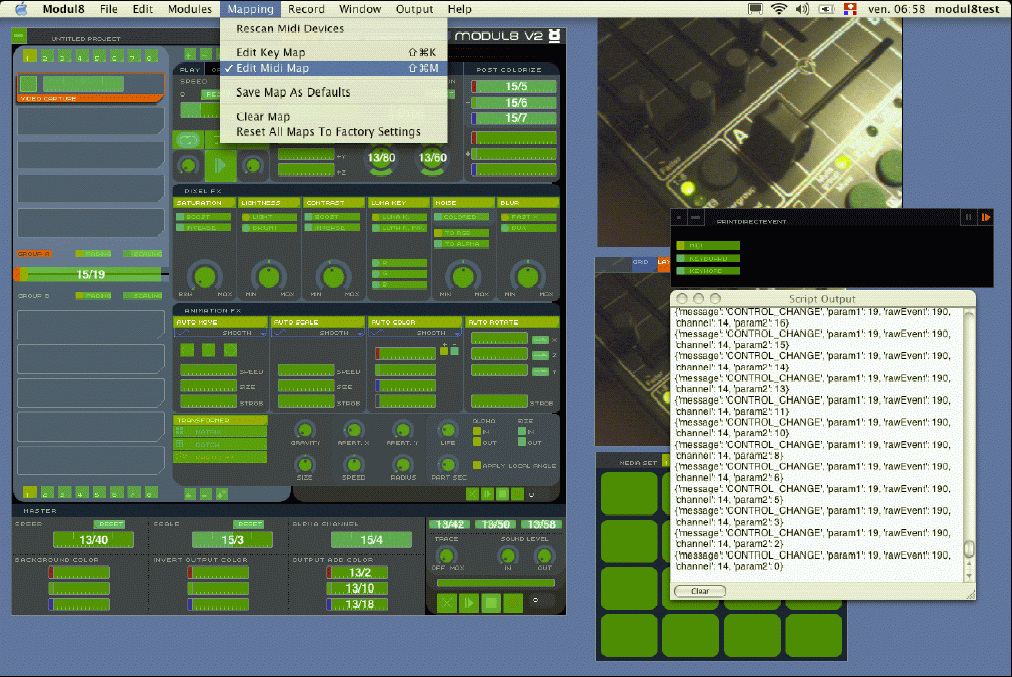Click the Lightness knob
Image resolution: width=1012 pixels, height=677 pixels.
click(x=268, y=276)
